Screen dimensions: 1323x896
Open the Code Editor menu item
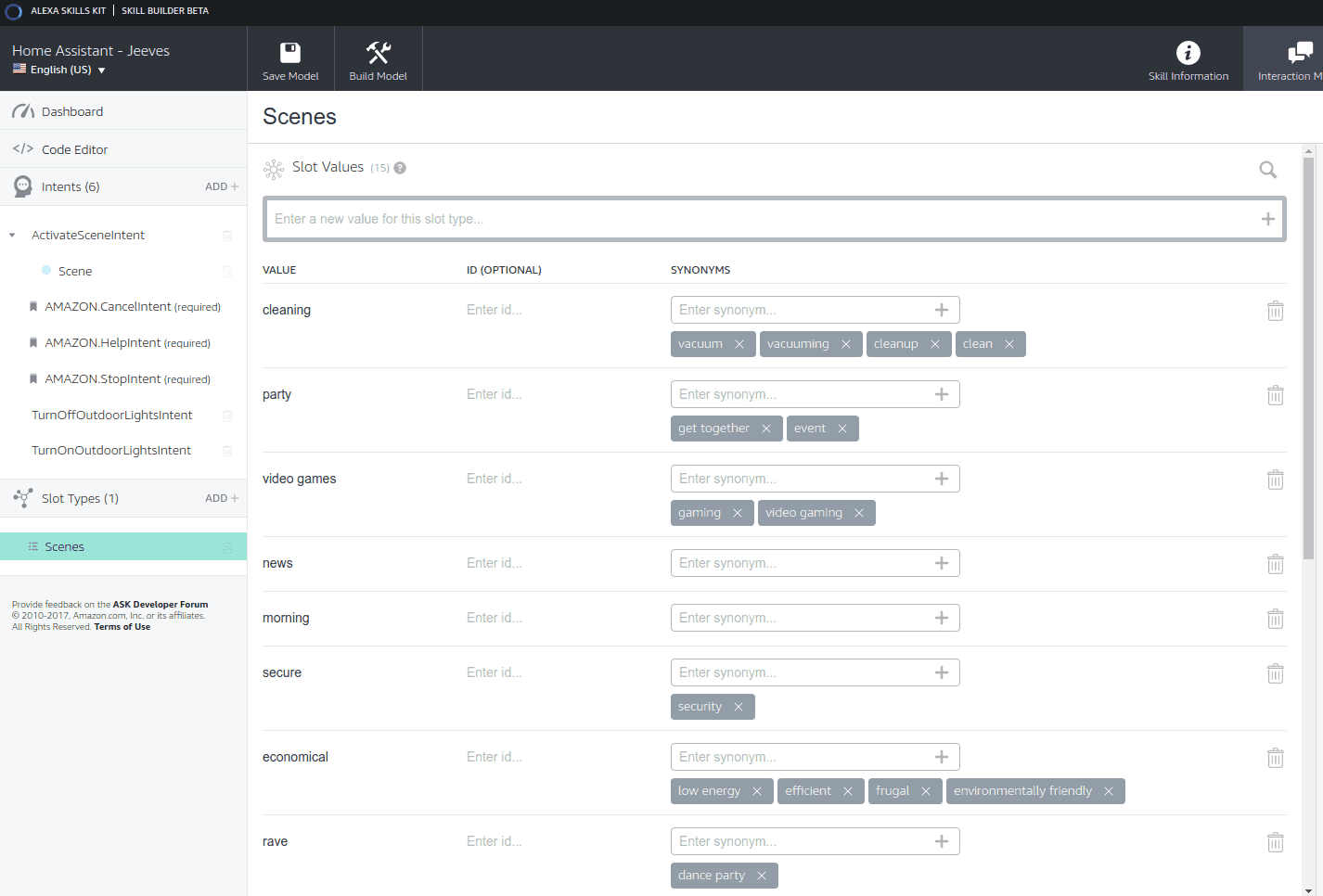point(74,149)
